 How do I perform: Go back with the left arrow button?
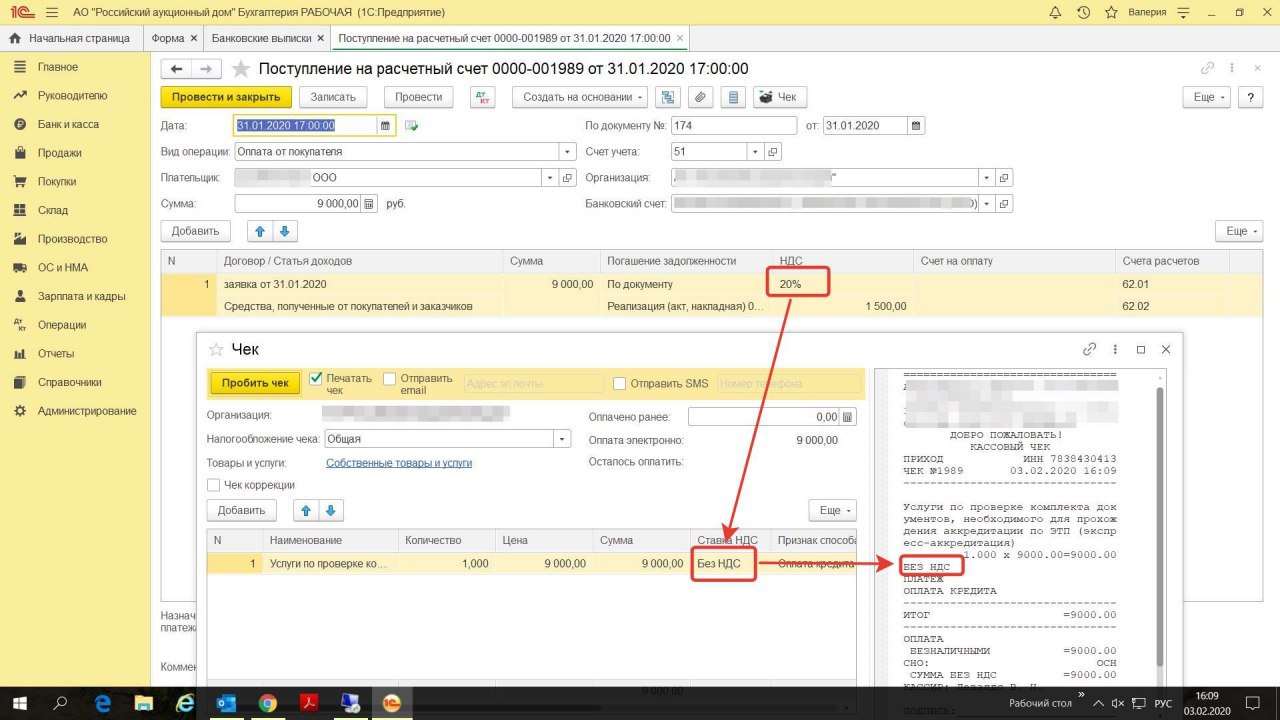(177, 69)
